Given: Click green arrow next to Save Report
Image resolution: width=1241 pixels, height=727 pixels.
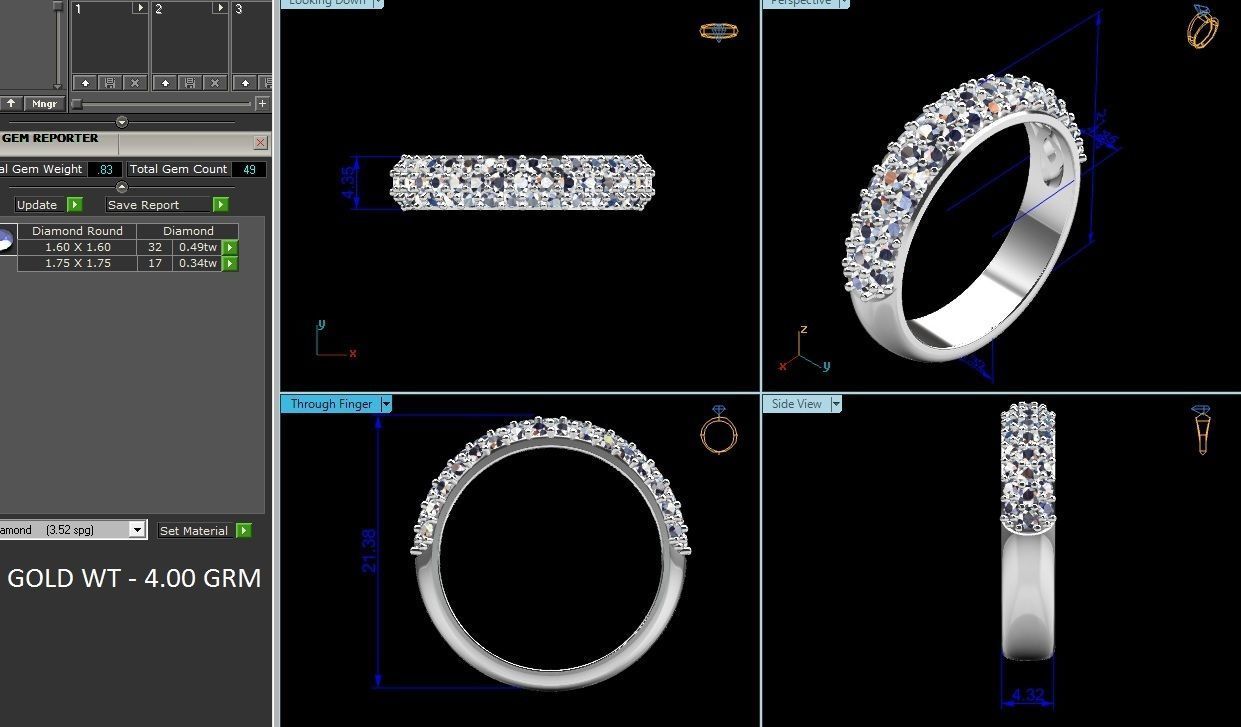Looking at the screenshot, I should [221, 205].
